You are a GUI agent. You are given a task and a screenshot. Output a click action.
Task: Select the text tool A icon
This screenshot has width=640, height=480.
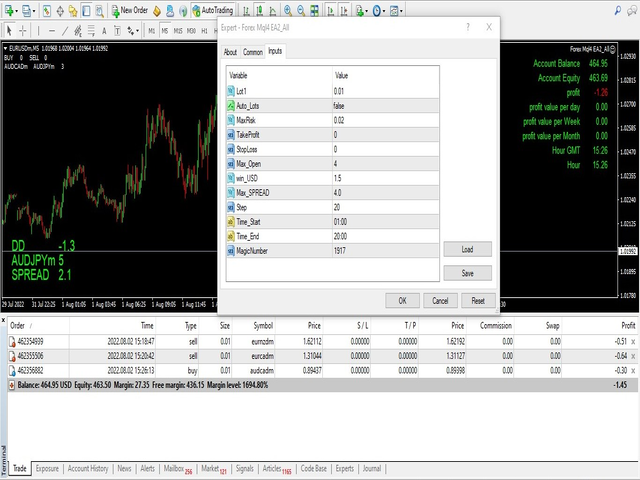click(x=104, y=31)
